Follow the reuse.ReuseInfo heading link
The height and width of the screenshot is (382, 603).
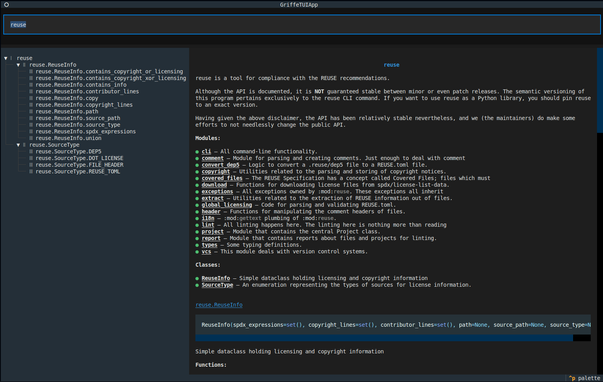tap(219, 305)
